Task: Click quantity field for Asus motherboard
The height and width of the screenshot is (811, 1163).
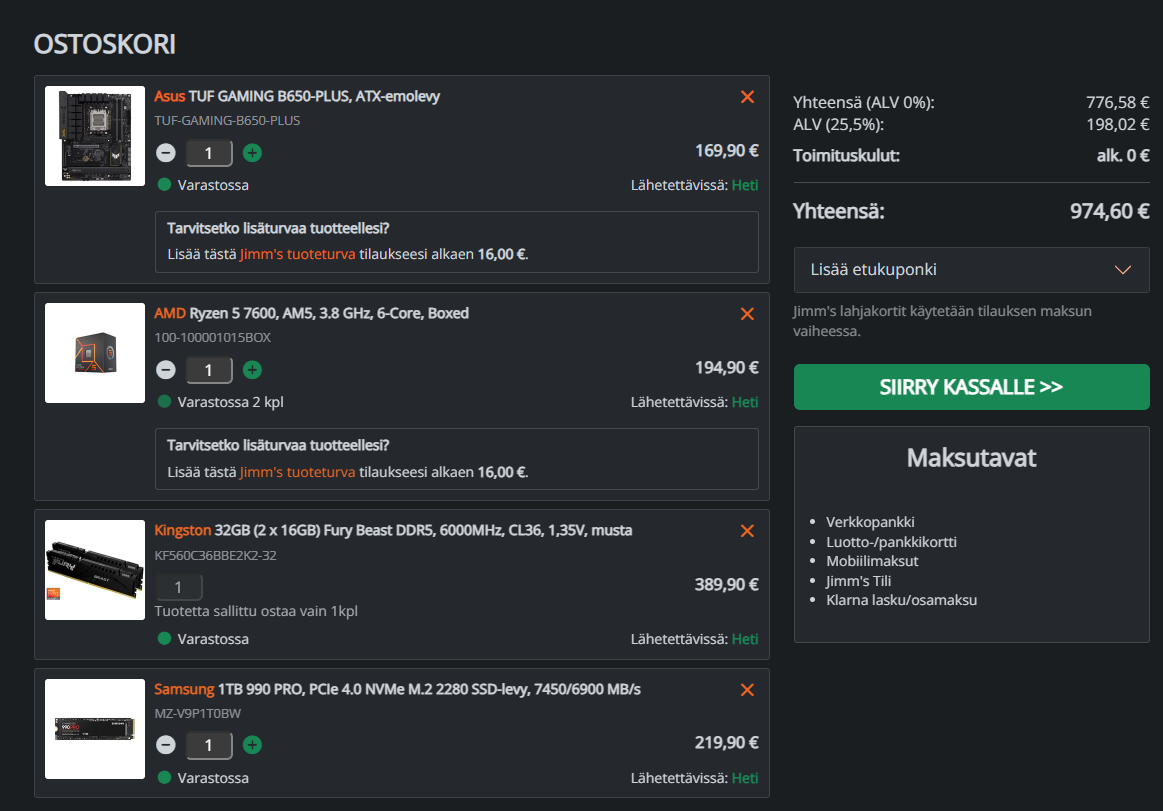Action: (x=208, y=153)
